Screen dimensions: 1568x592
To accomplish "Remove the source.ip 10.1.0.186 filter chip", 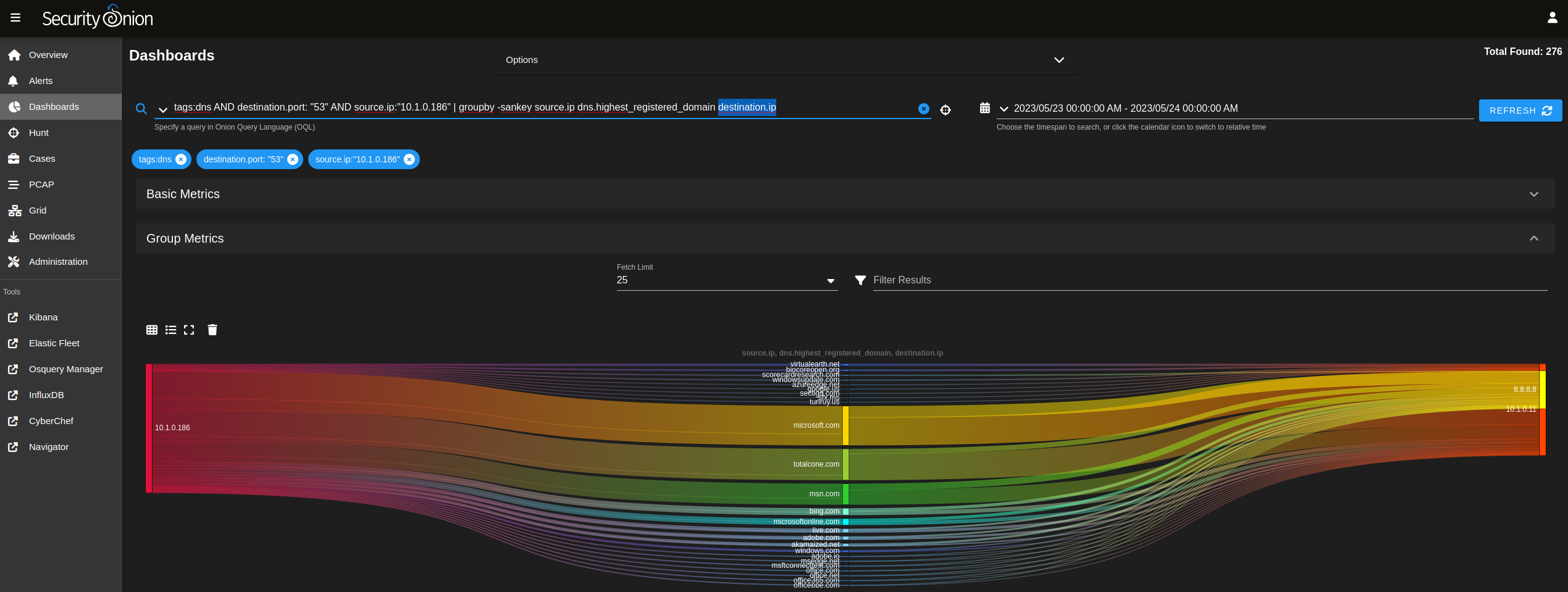I will tap(409, 159).
